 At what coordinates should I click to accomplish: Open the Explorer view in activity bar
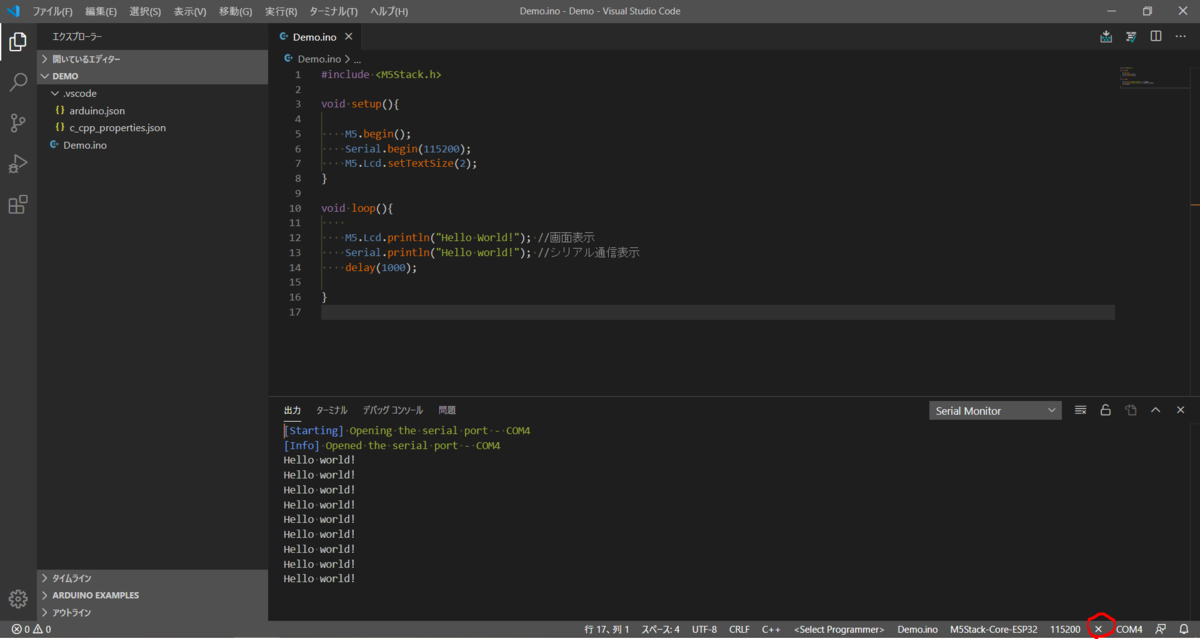point(18,41)
